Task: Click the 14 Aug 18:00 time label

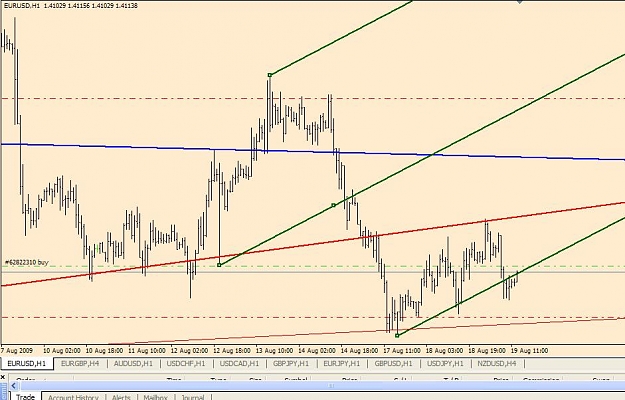Action: (359, 351)
